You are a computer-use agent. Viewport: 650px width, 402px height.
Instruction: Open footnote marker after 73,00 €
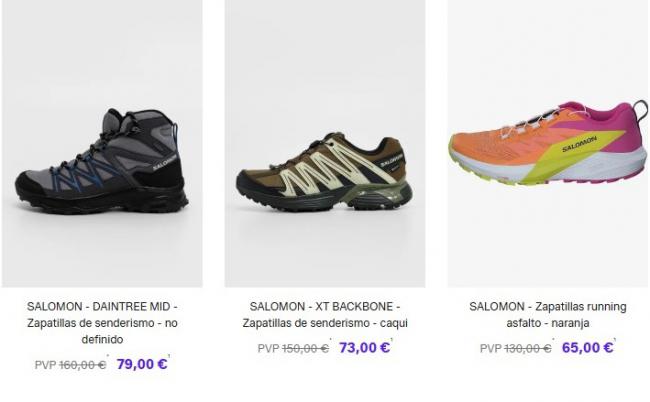click(392, 339)
